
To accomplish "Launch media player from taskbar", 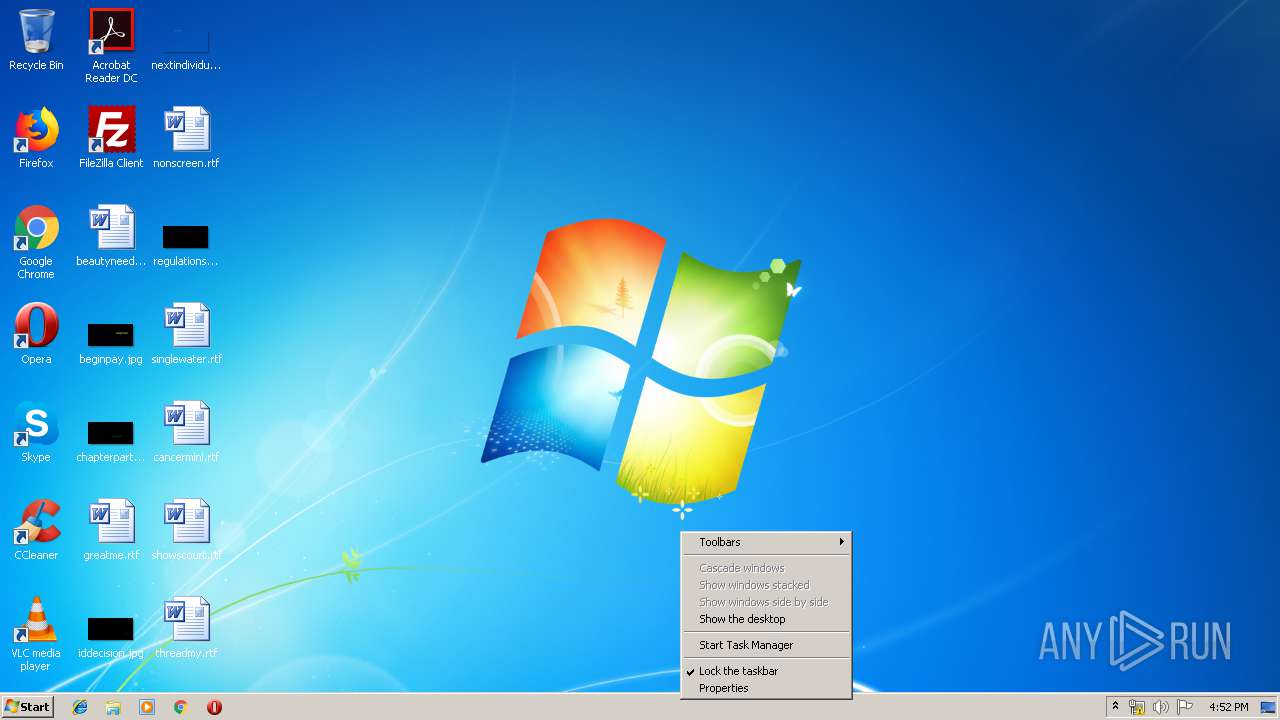I will point(147,707).
